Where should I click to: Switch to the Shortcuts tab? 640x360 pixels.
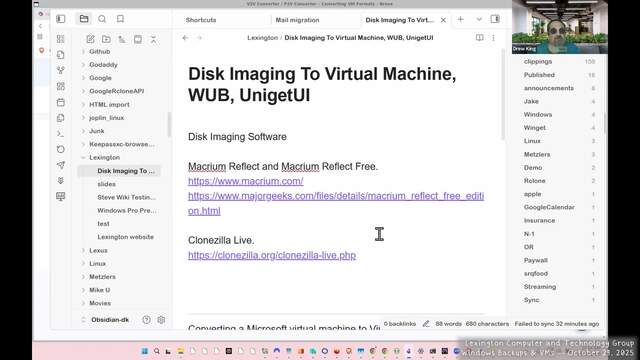(x=201, y=20)
